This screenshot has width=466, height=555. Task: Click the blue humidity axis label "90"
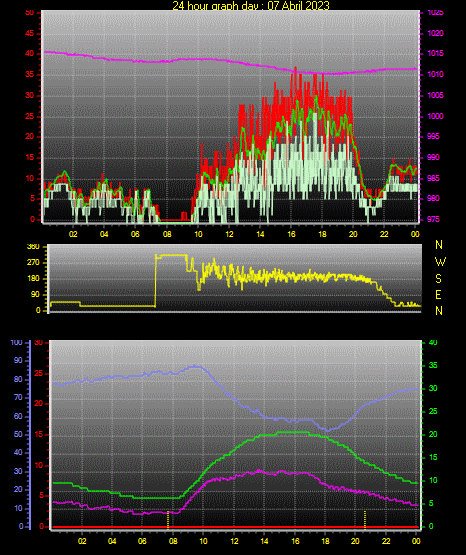click(18, 360)
